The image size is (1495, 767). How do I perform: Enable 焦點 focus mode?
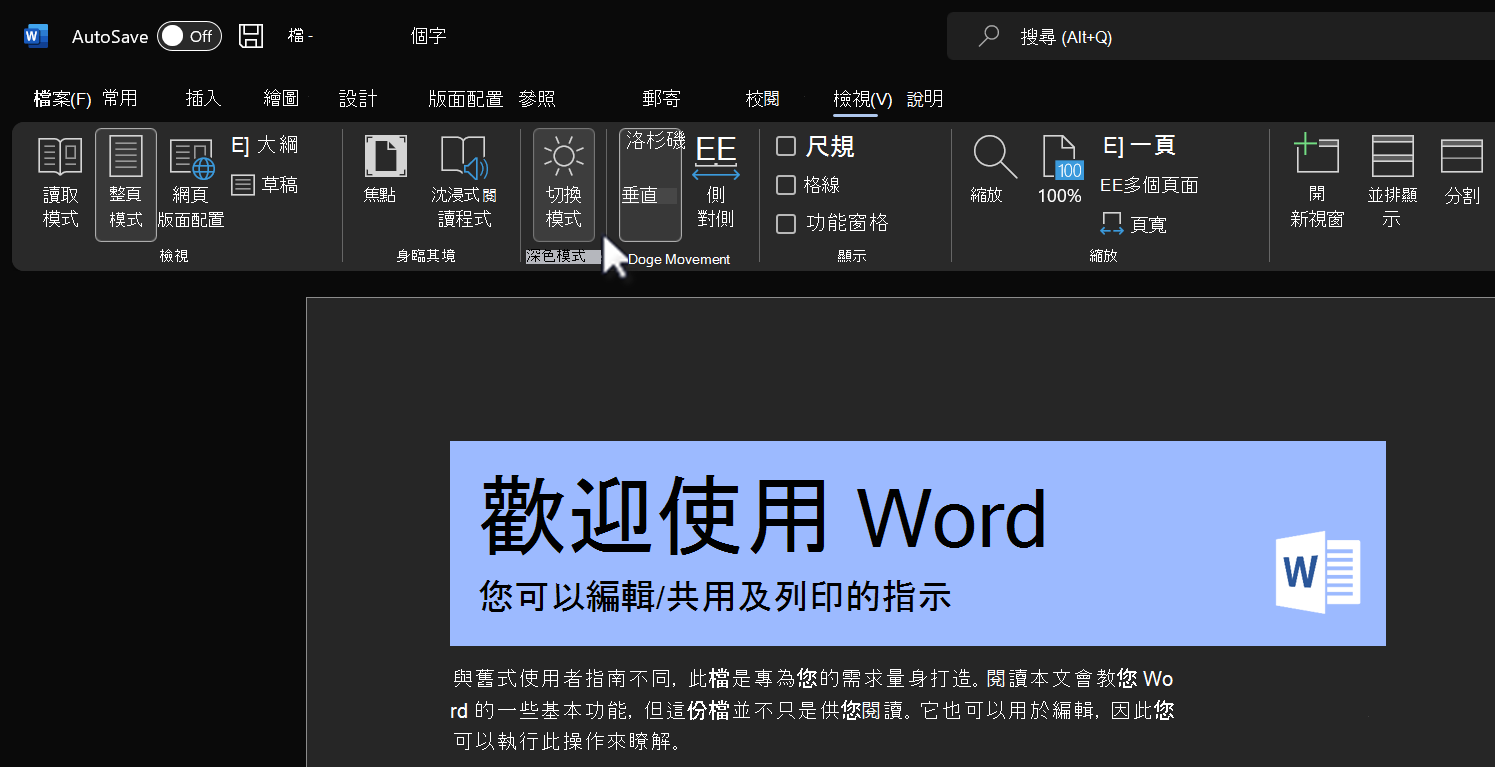tap(385, 170)
